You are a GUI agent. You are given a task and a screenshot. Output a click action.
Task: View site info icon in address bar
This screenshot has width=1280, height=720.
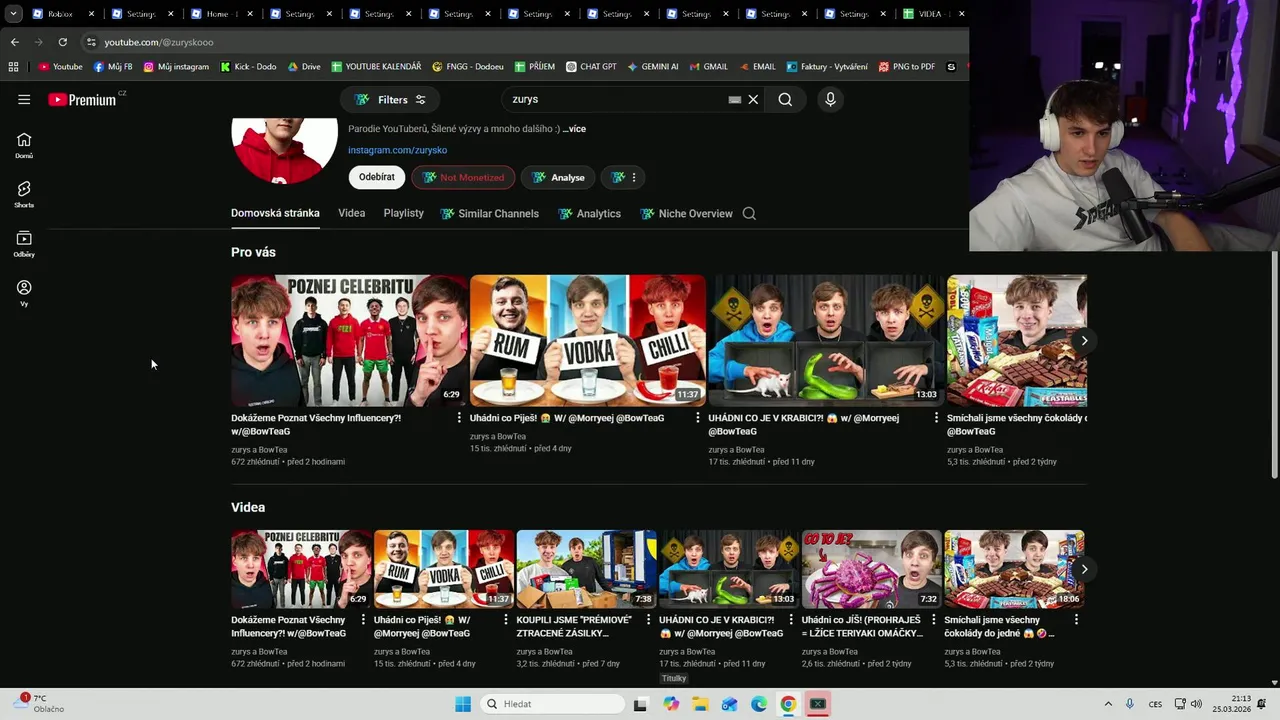coord(91,42)
